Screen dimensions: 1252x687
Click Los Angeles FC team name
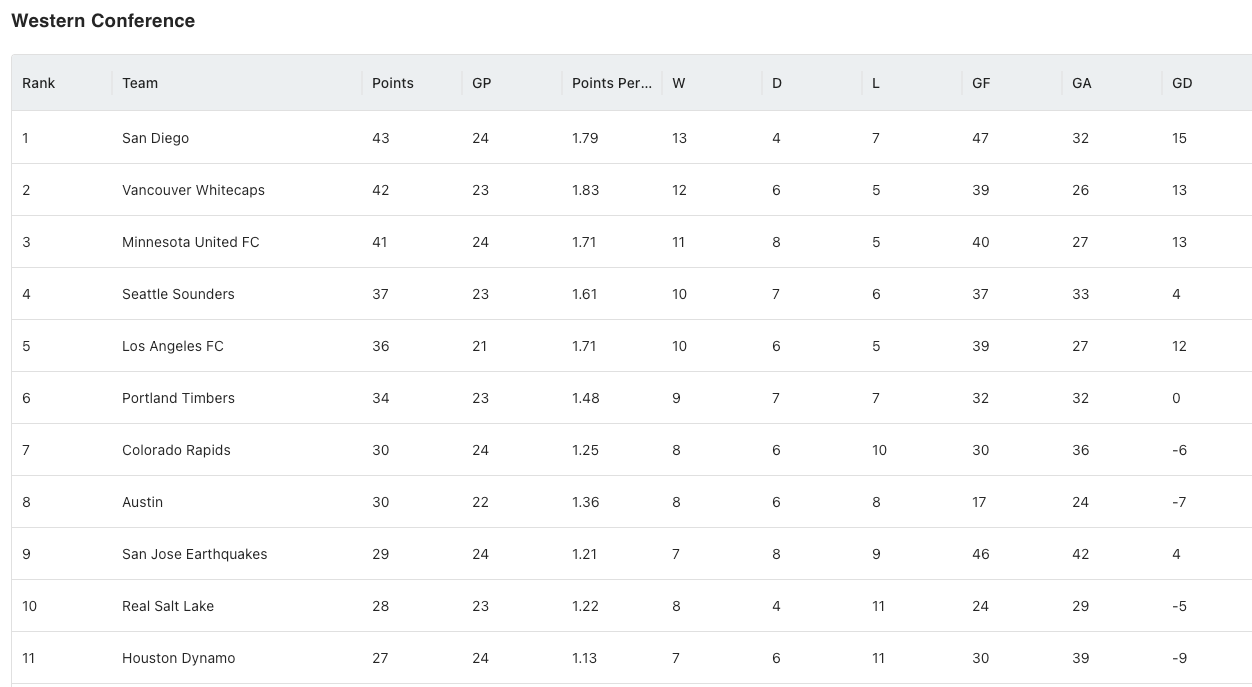tap(173, 346)
